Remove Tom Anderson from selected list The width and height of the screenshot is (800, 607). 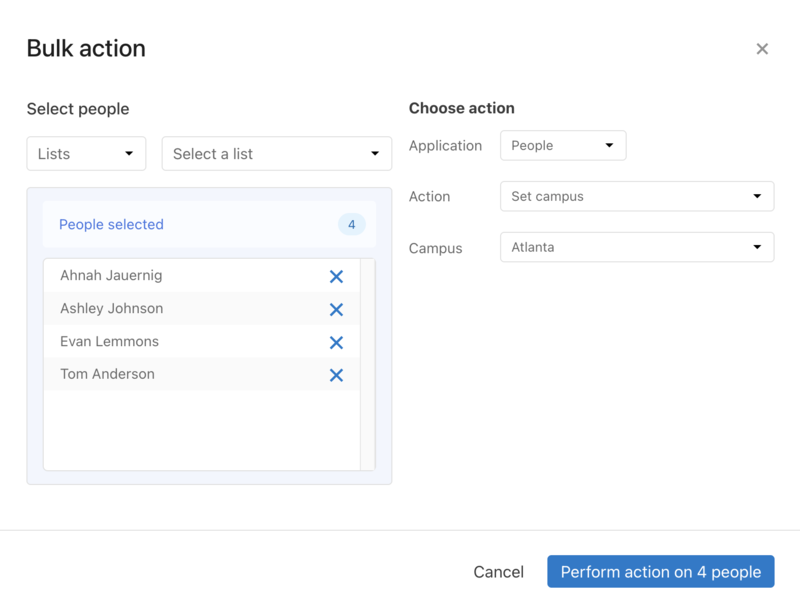pos(336,376)
